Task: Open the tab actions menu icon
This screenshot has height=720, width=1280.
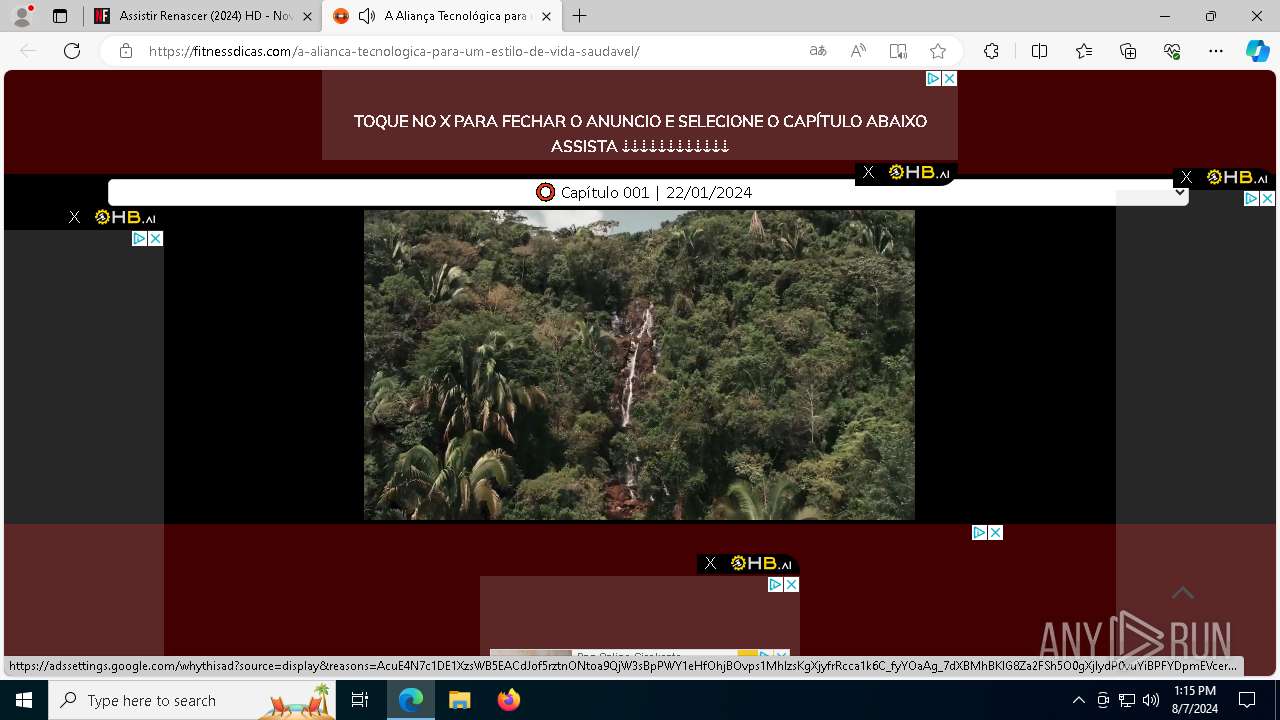Action: (60, 16)
